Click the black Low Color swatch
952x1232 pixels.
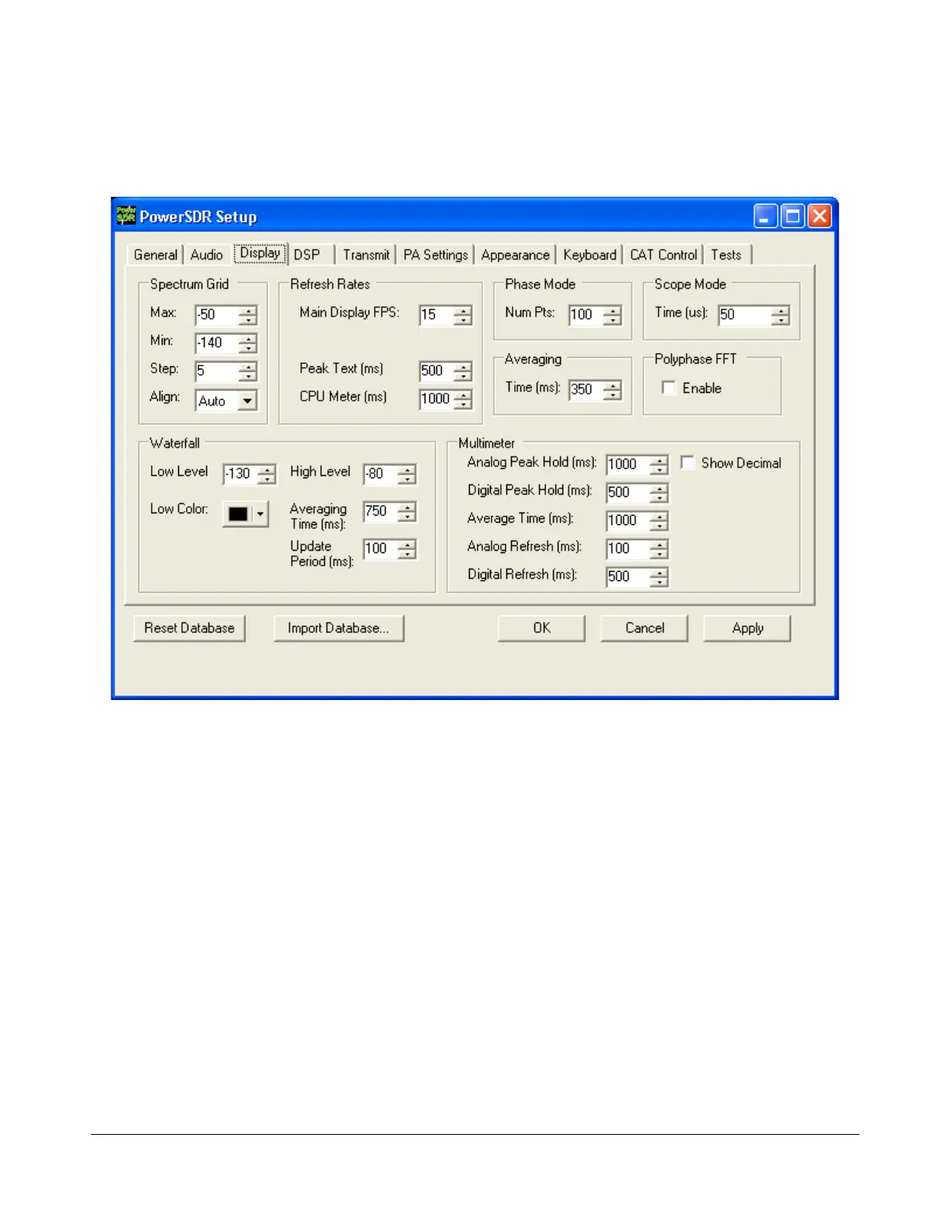click(238, 514)
